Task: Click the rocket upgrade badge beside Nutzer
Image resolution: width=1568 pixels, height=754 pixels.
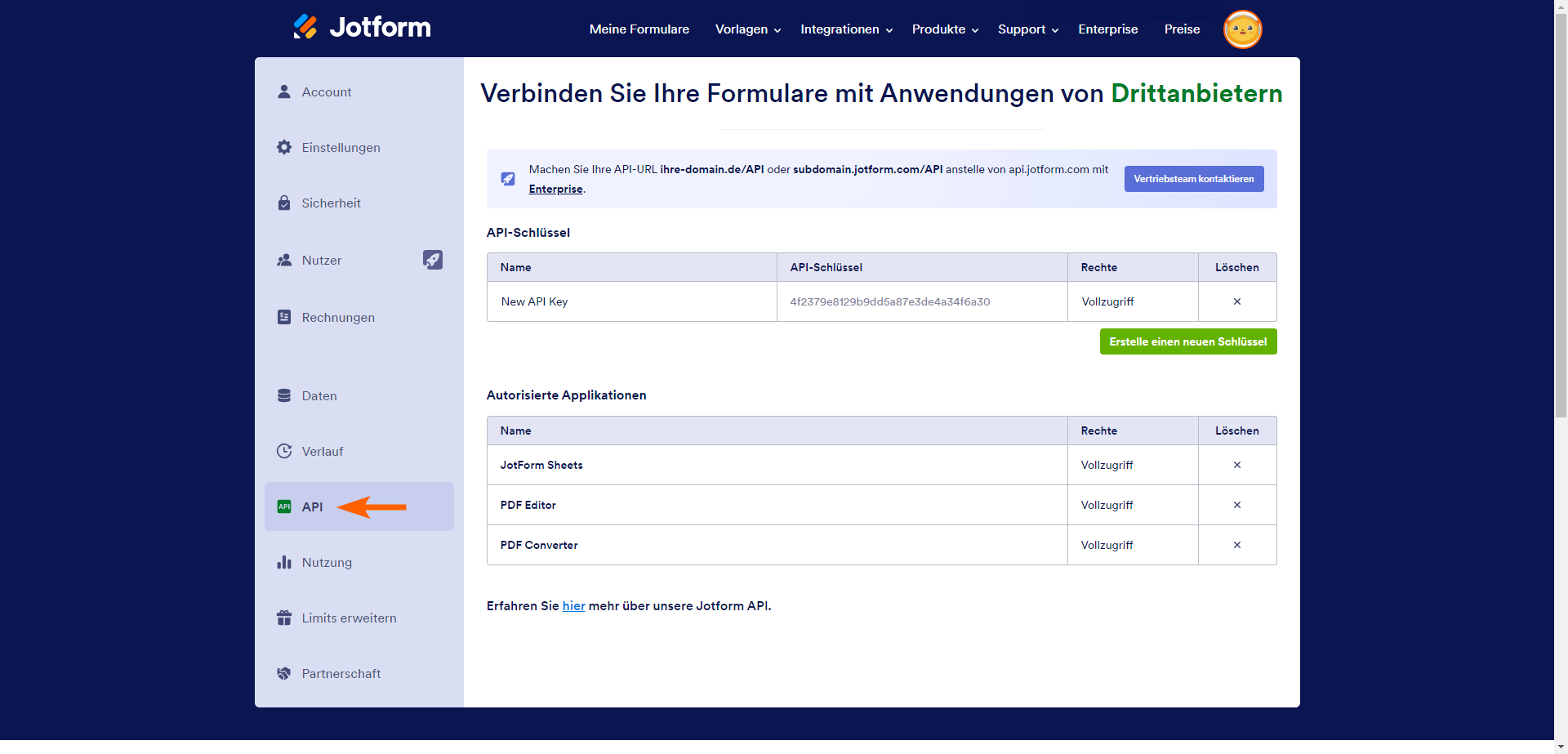Action: click(433, 260)
